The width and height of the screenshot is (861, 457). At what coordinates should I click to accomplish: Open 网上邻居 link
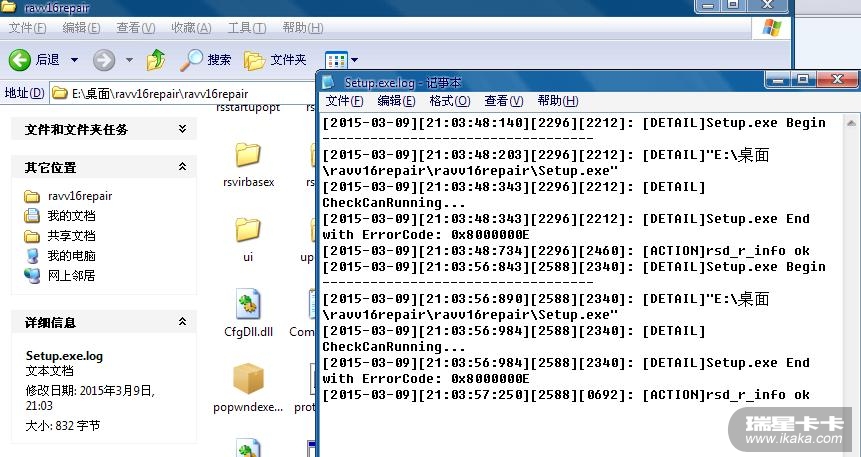71,275
